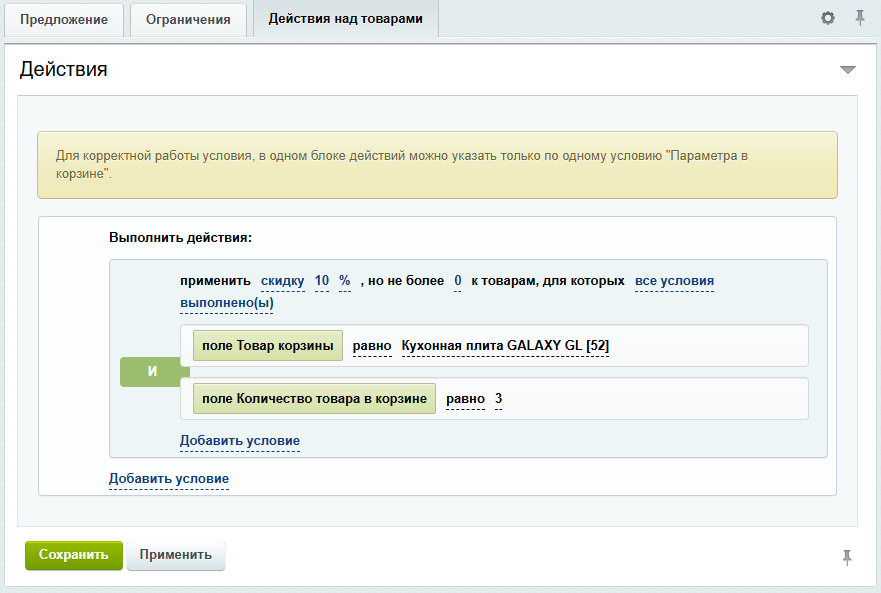Click the green Сохранить button
881x593 pixels.
point(74,555)
